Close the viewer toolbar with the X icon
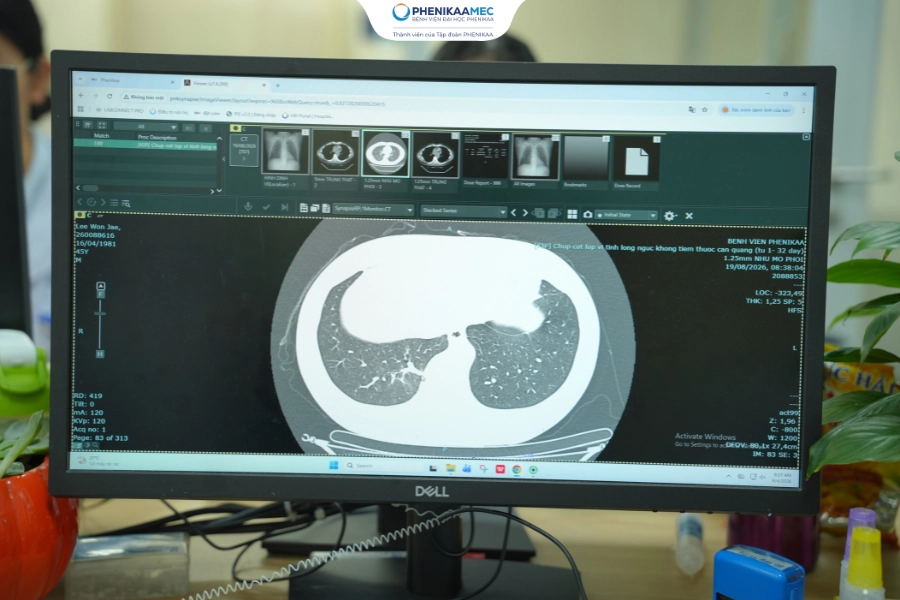The height and width of the screenshot is (600, 900). [689, 216]
